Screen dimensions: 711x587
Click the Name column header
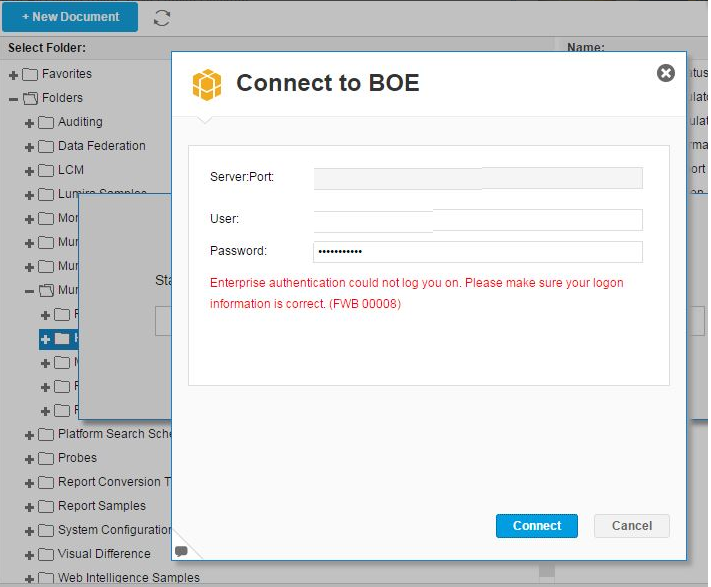(585, 47)
